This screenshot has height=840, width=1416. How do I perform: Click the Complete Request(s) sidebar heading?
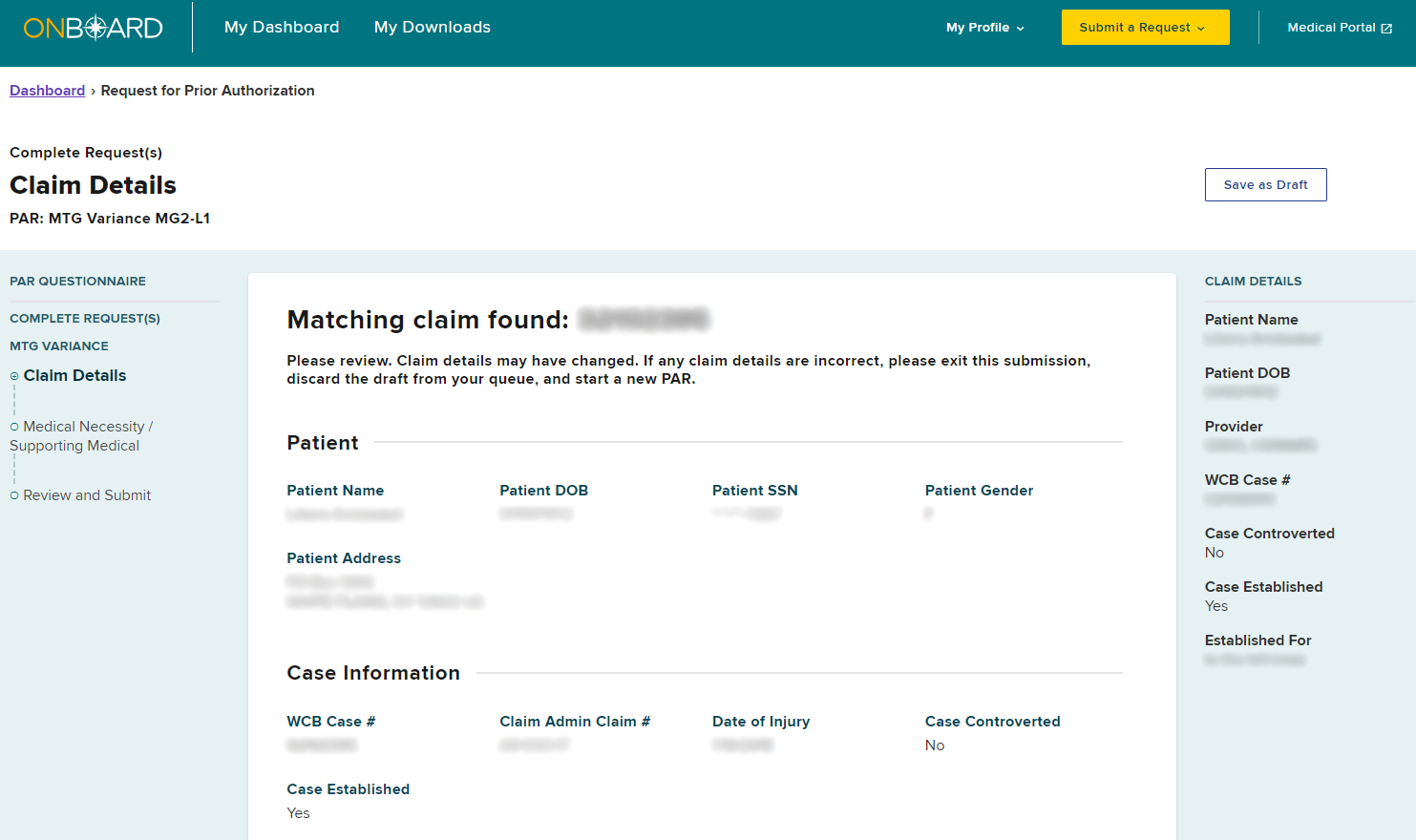(x=85, y=319)
